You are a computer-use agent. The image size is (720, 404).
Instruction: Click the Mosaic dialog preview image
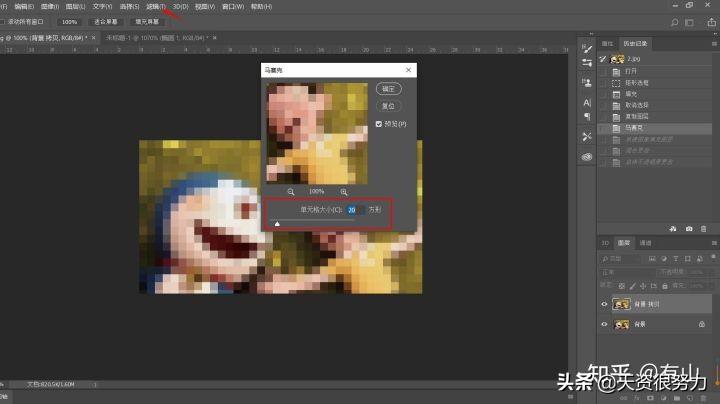tap(317, 134)
